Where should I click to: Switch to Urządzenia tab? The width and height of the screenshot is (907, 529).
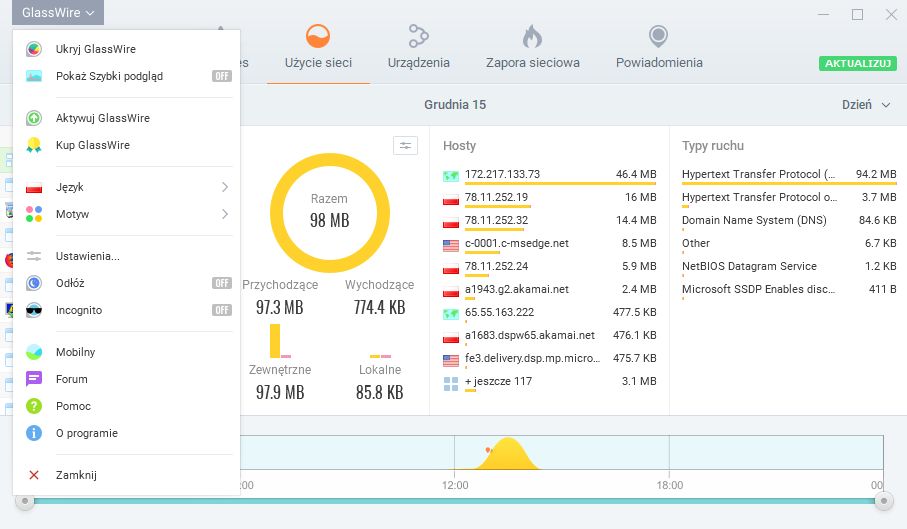(x=418, y=48)
